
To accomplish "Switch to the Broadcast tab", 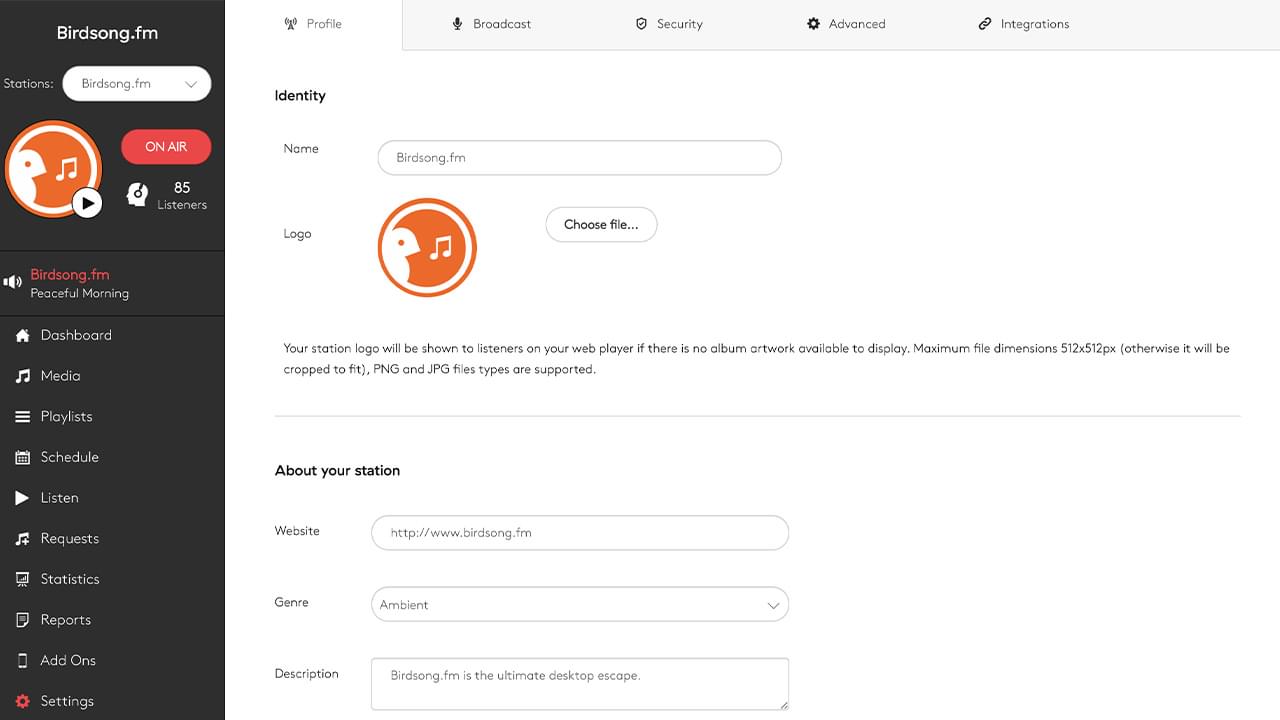I will tap(491, 23).
